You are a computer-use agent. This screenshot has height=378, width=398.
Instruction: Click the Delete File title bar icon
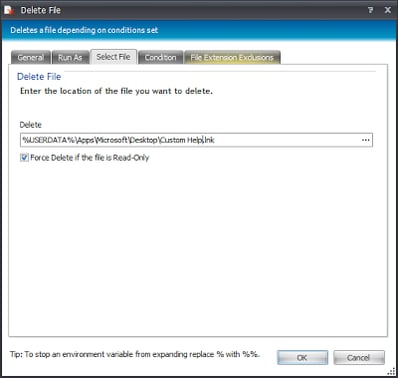pos(9,10)
